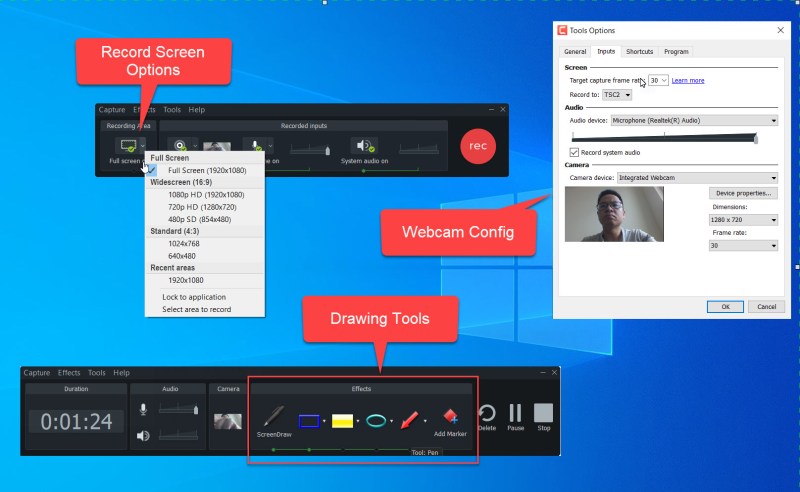The height and width of the screenshot is (492, 800).
Task: Uncheck Record system audio checkbox
Action: [574, 152]
